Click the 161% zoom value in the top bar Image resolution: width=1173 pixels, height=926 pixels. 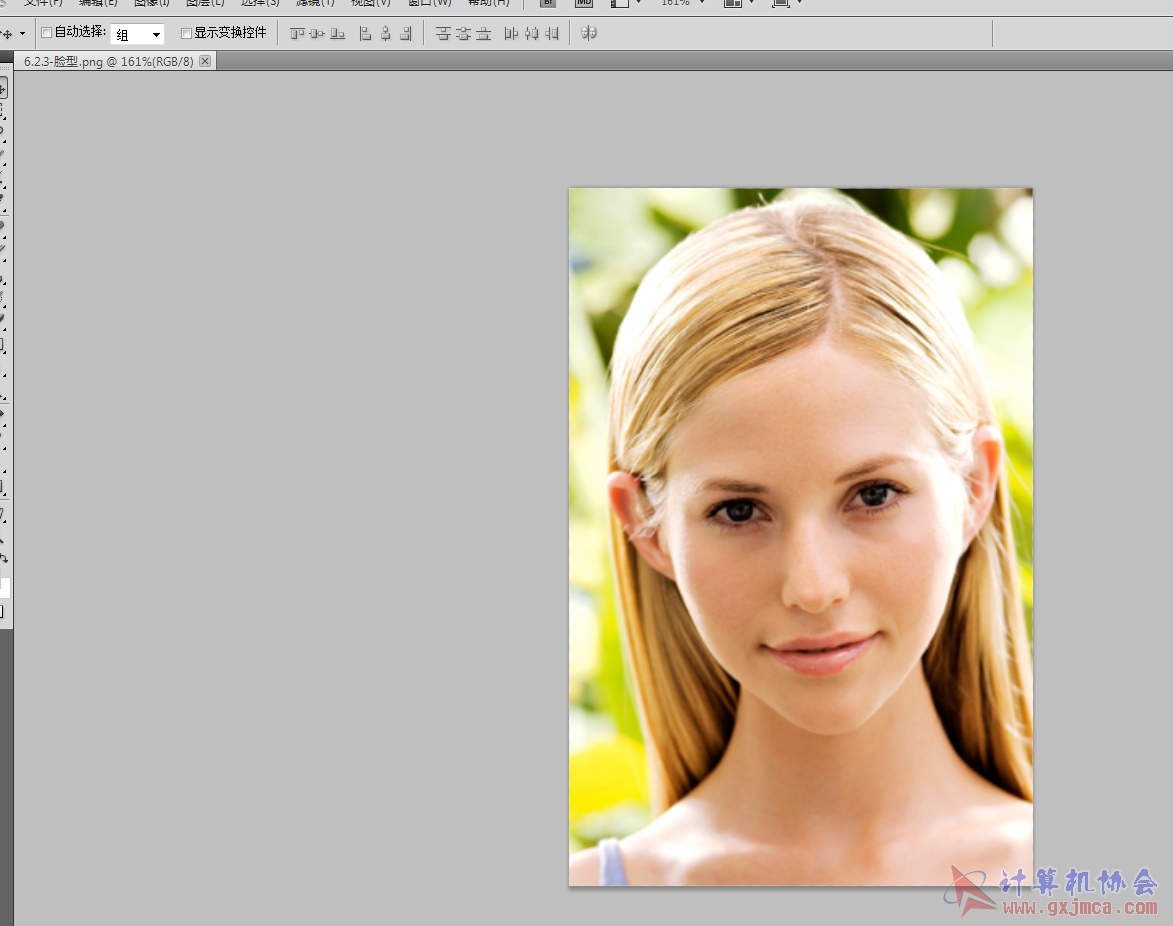click(676, 3)
